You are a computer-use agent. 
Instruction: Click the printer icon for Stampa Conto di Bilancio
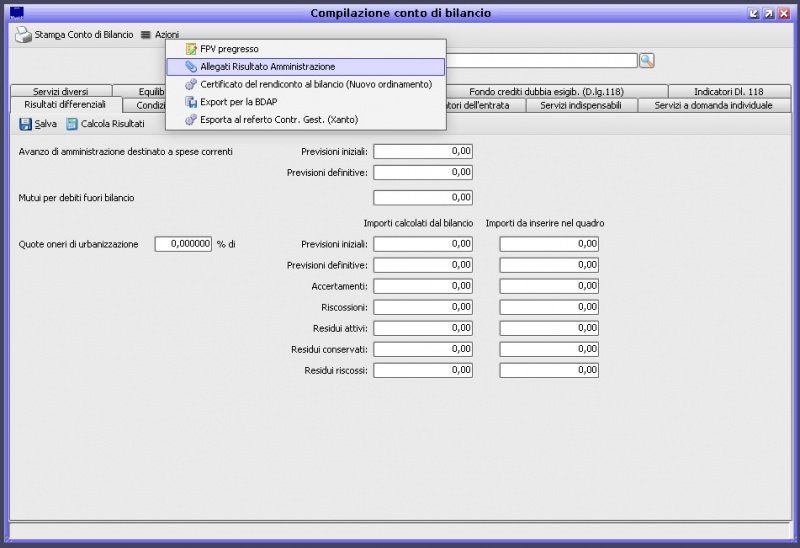click(x=22, y=35)
